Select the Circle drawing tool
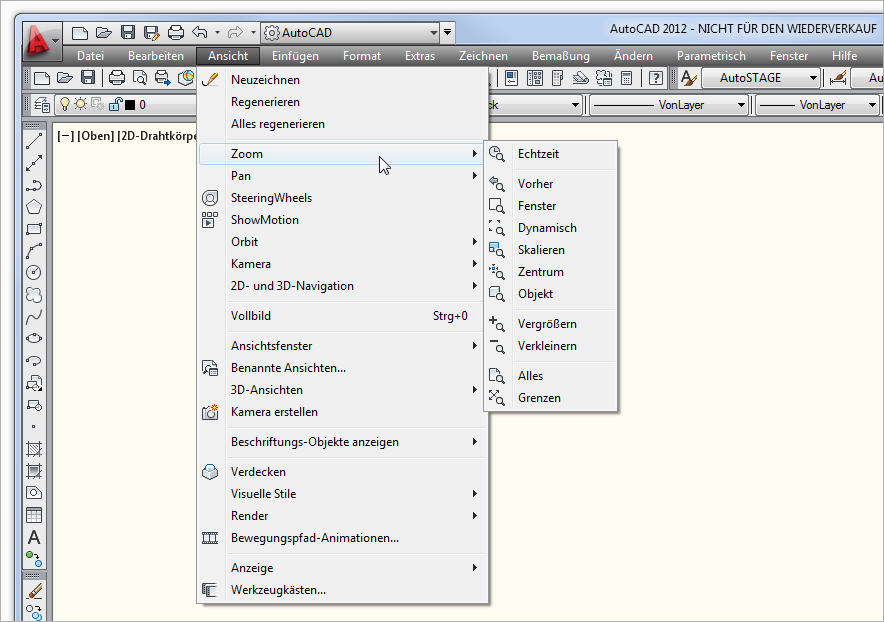Viewport: 884px width, 622px height. pyautogui.click(x=34, y=272)
